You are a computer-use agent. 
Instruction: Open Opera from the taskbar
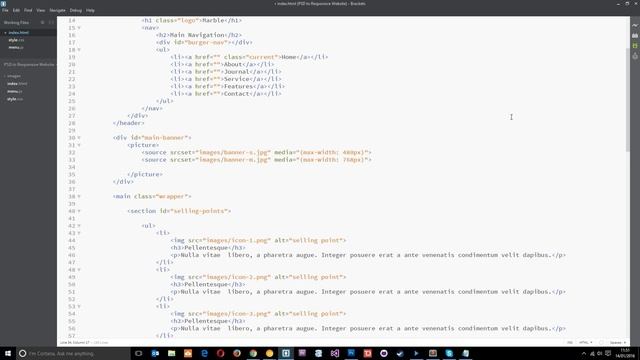[x=220, y=353]
